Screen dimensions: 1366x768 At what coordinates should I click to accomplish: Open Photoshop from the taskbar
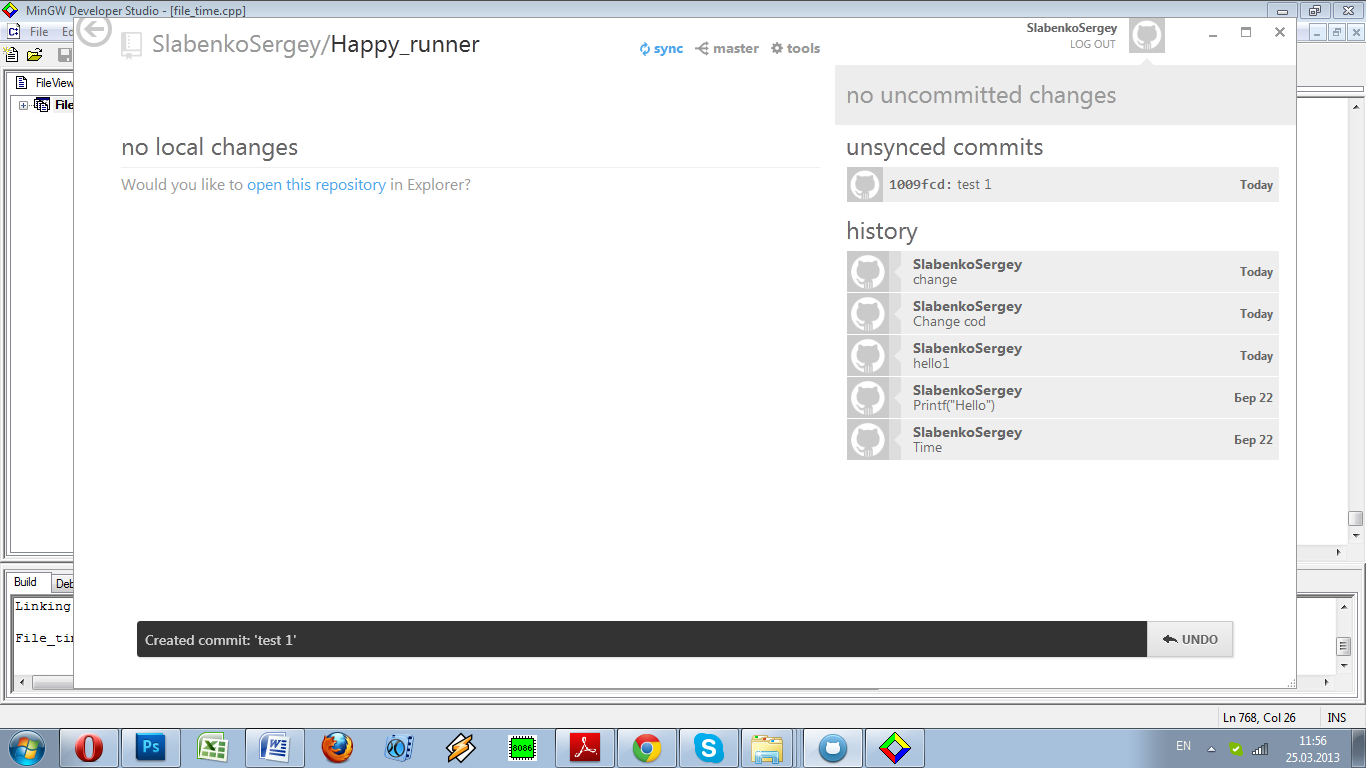(x=151, y=748)
